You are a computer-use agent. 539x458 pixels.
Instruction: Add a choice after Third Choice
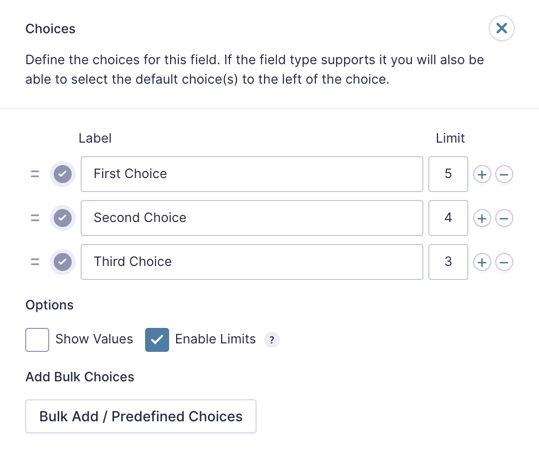pos(482,262)
